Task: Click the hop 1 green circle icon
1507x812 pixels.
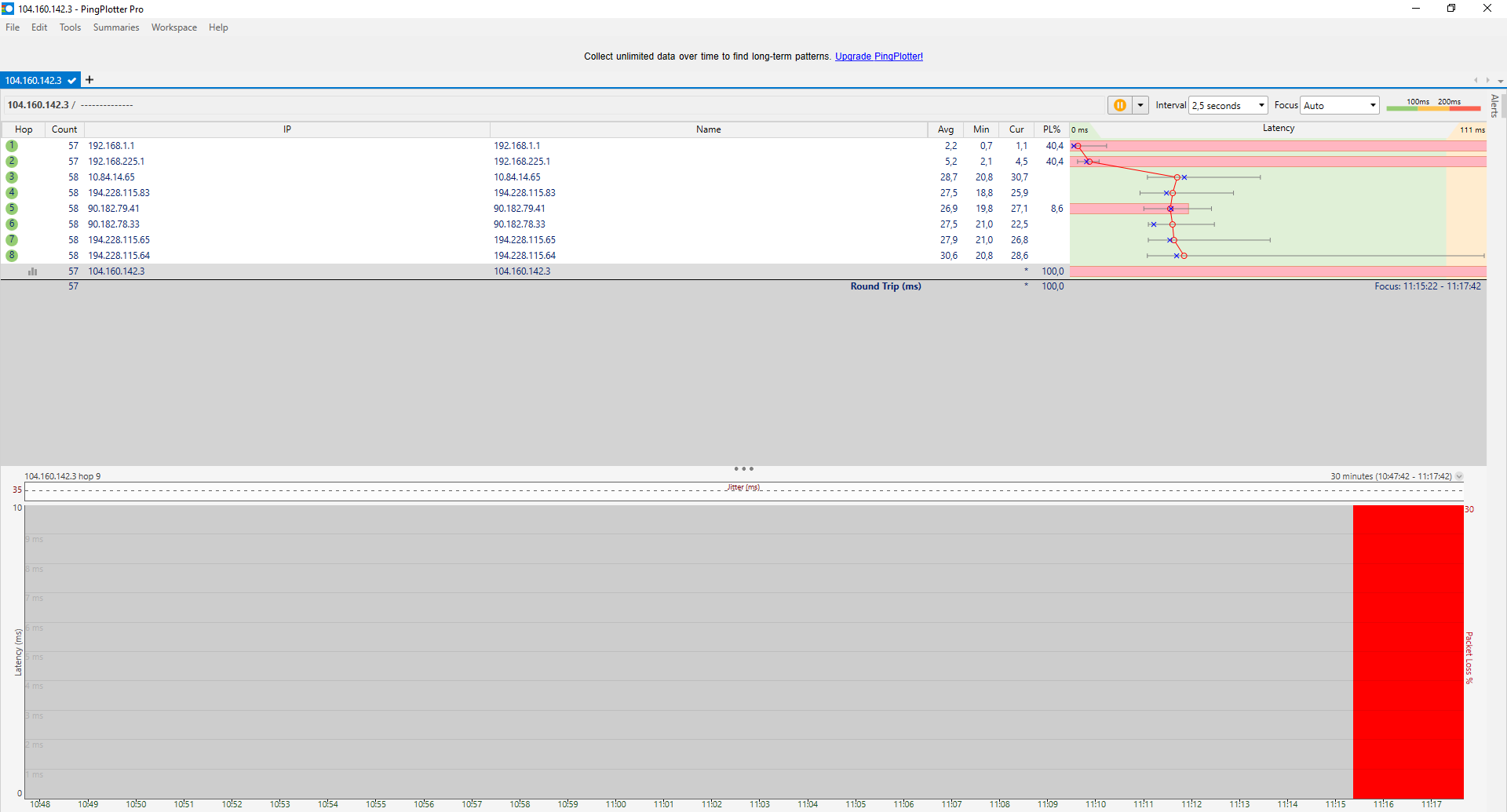Action: pyautogui.click(x=12, y=146)
